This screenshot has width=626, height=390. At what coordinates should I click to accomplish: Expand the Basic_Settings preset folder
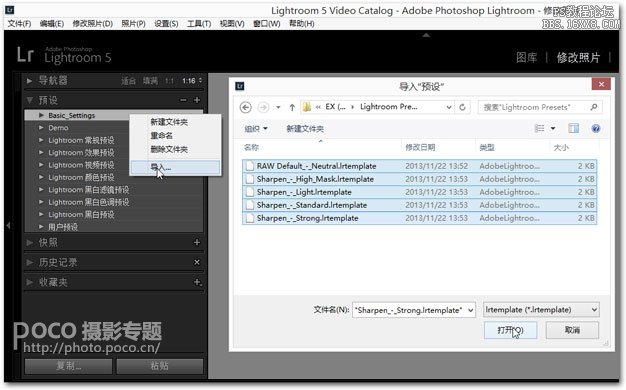(41, 115)
